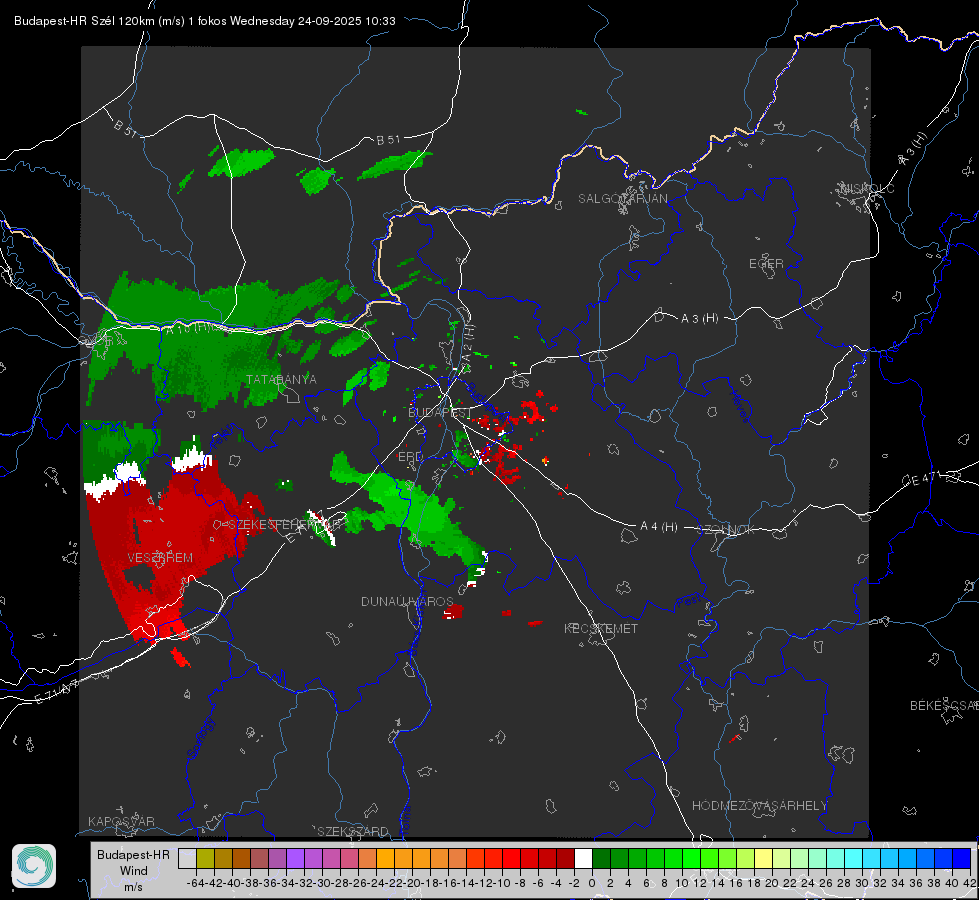Click the BÉKÉSCSABA city label
The image size is (979, 900).
(x=944, y=705)
